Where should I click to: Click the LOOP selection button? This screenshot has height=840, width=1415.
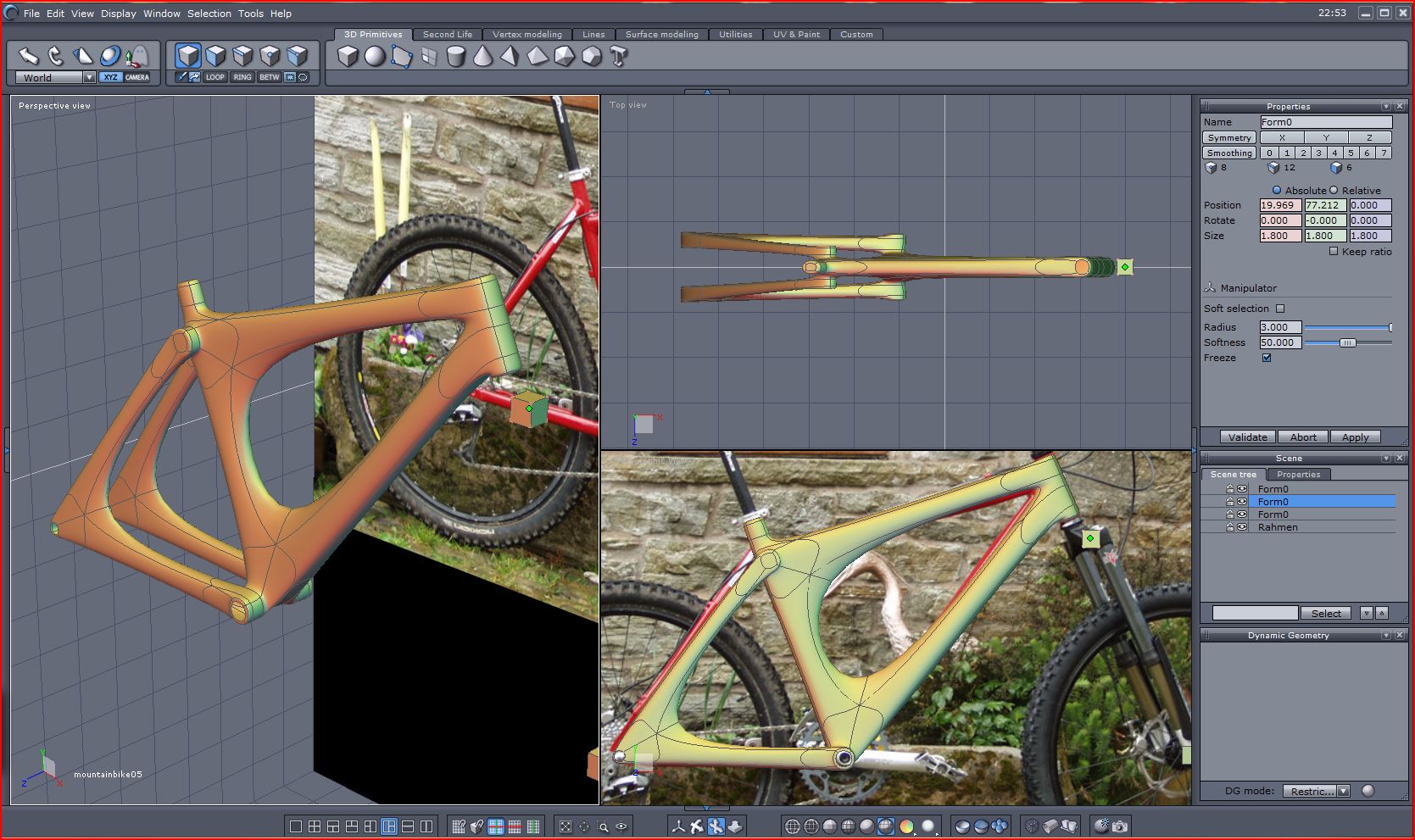215,77
